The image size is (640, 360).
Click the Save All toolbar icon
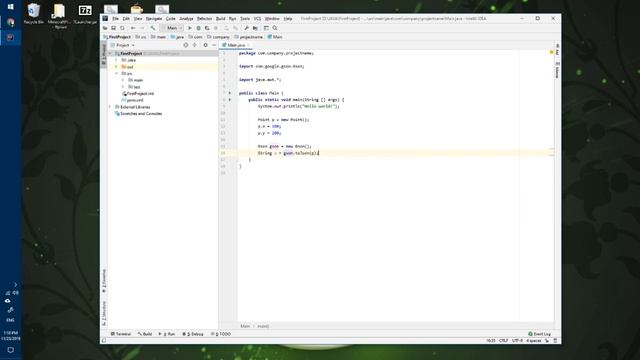[x=113, y=28]
